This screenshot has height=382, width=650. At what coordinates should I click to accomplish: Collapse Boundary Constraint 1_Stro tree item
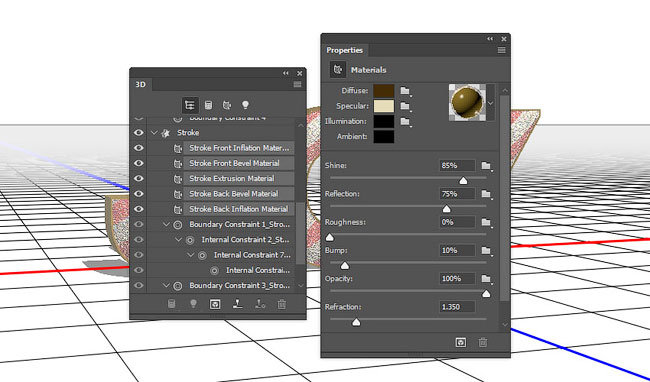tap(166, 225)
